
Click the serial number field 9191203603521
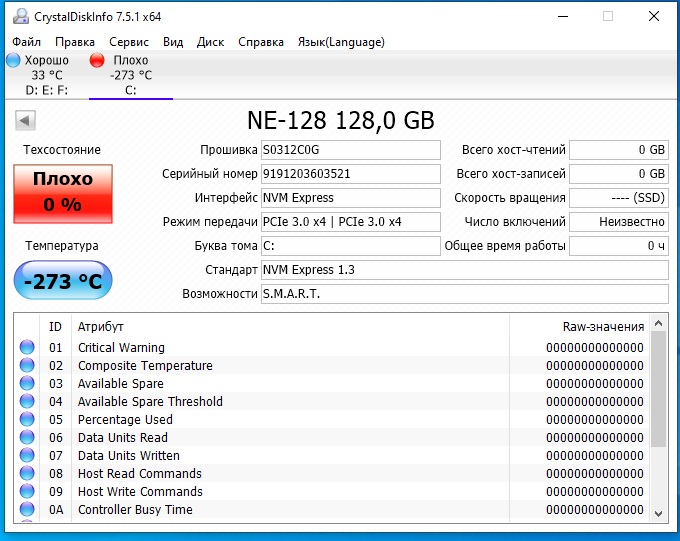tap(350, 174)
